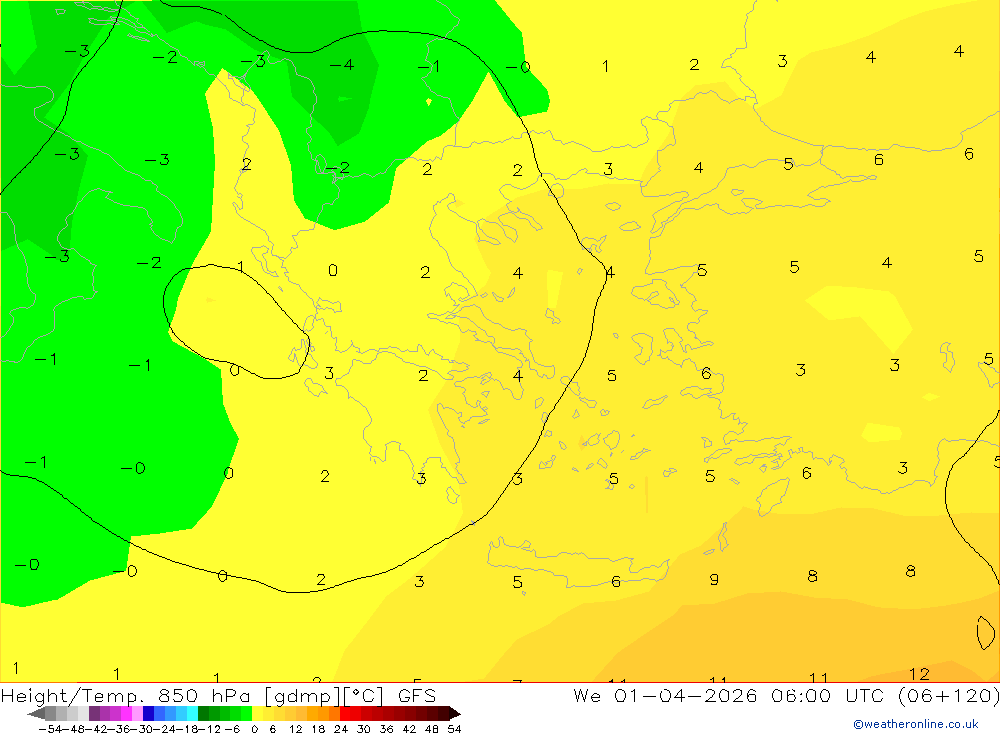Click the 'Height/Temp. 850 hPa' chart title
The image size is (1000, 733).
tap(128, 695)
